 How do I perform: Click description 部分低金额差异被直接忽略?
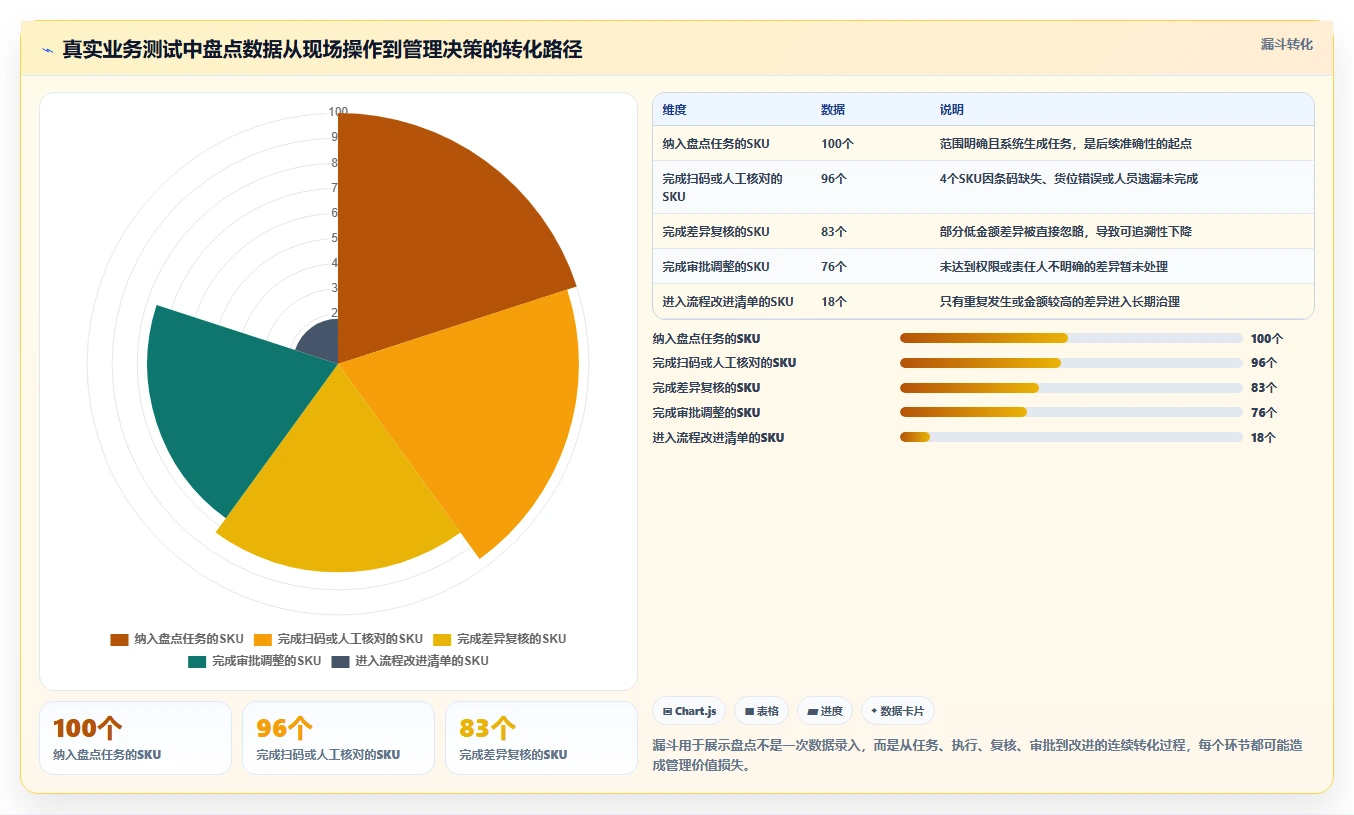pyautogui.click(x=1066, y=232)
